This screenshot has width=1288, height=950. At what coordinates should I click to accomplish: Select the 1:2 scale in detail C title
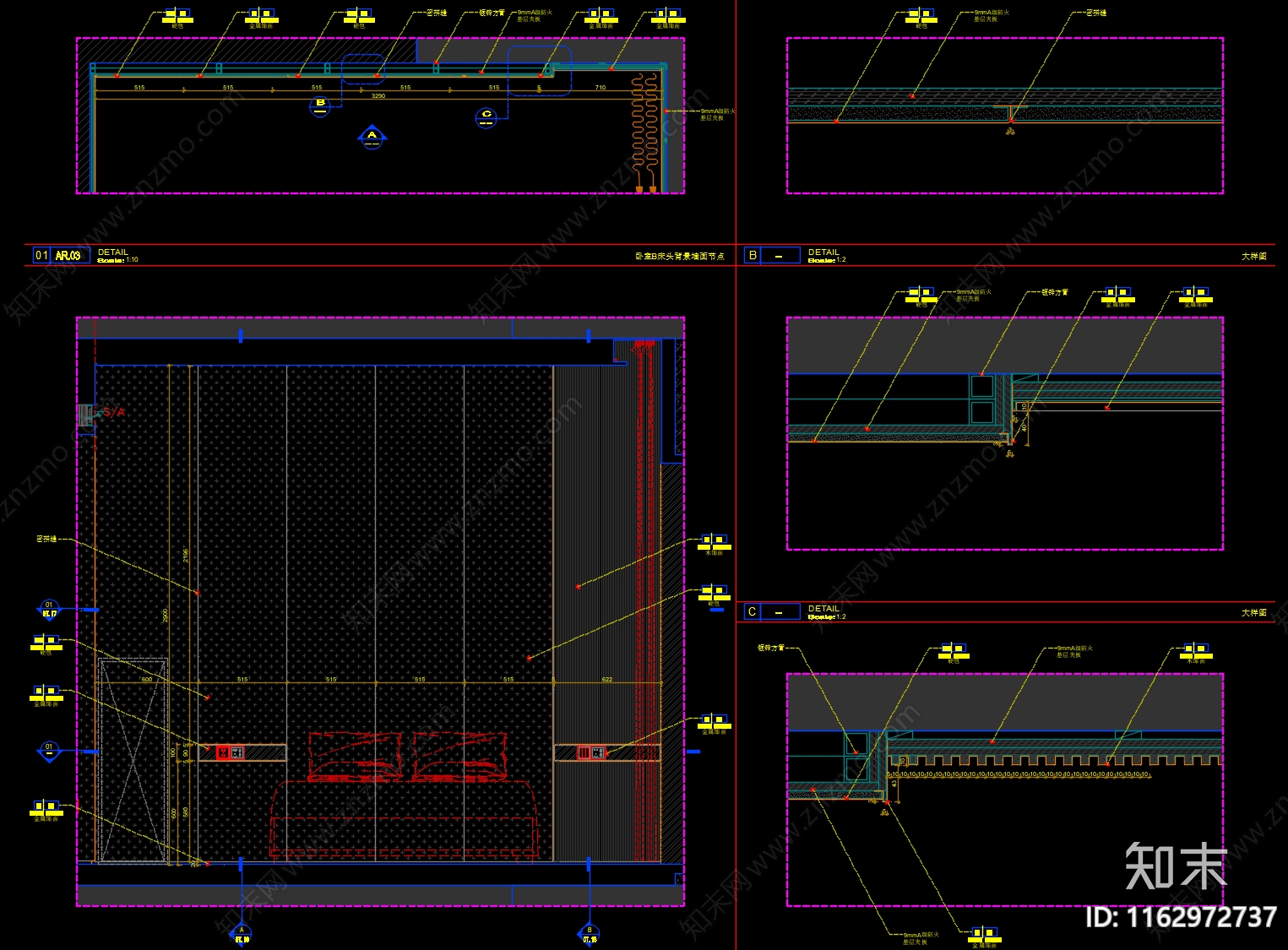(840, 616)
